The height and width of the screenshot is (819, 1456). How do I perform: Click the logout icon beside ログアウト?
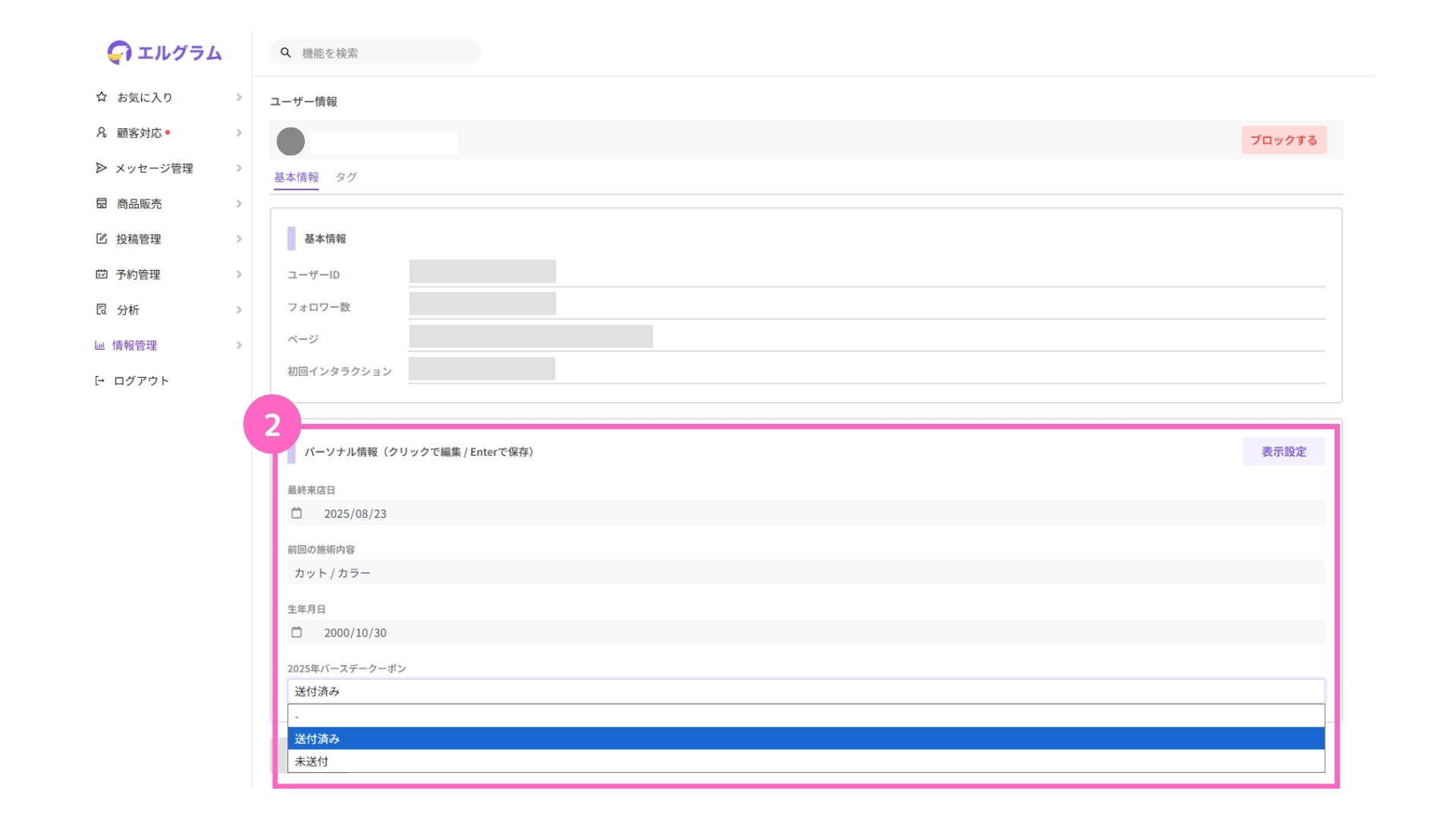tap(99, 381)
